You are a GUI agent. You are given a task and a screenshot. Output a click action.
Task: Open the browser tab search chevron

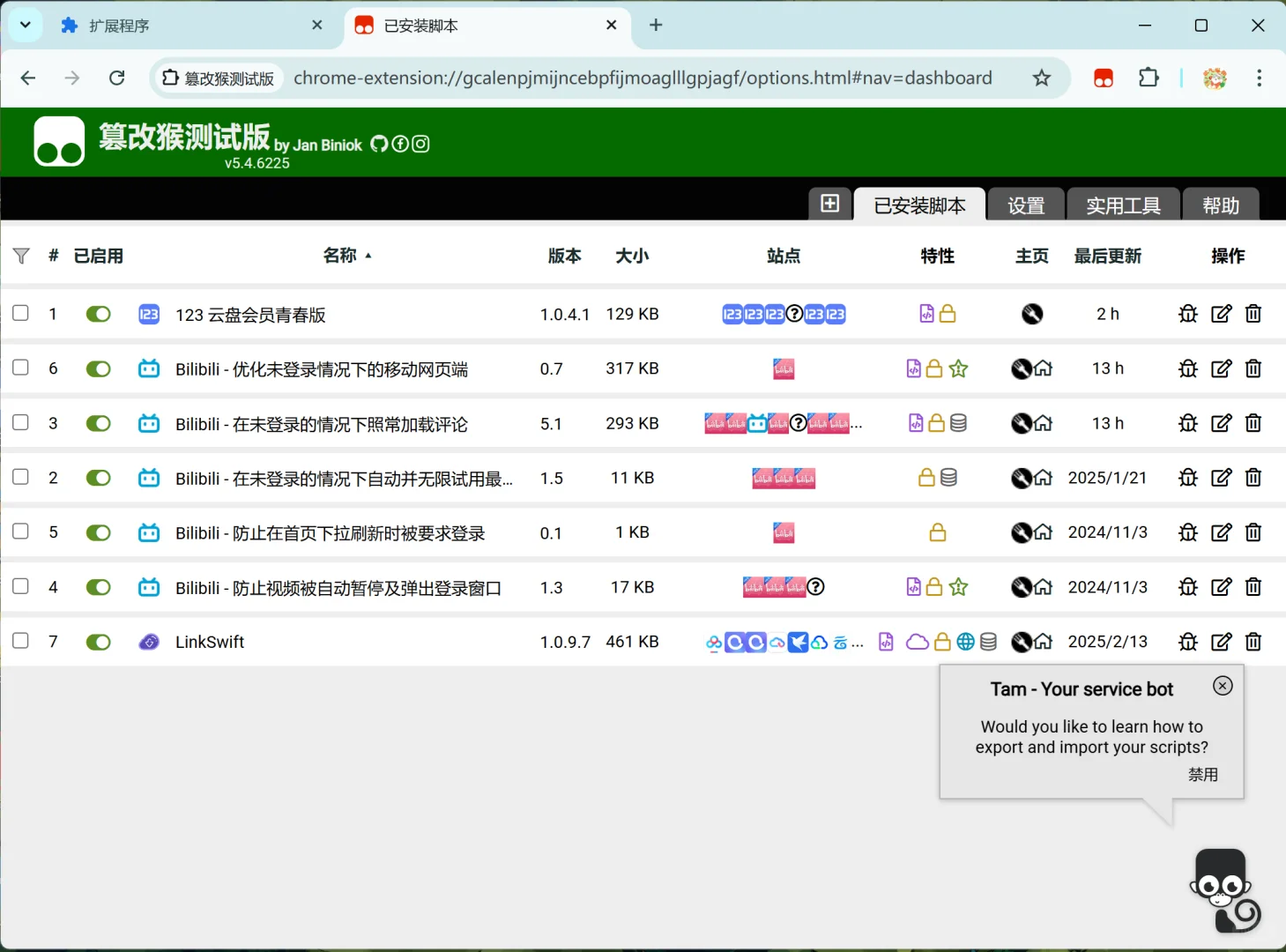pyautogui.click(x=24, y=25)
